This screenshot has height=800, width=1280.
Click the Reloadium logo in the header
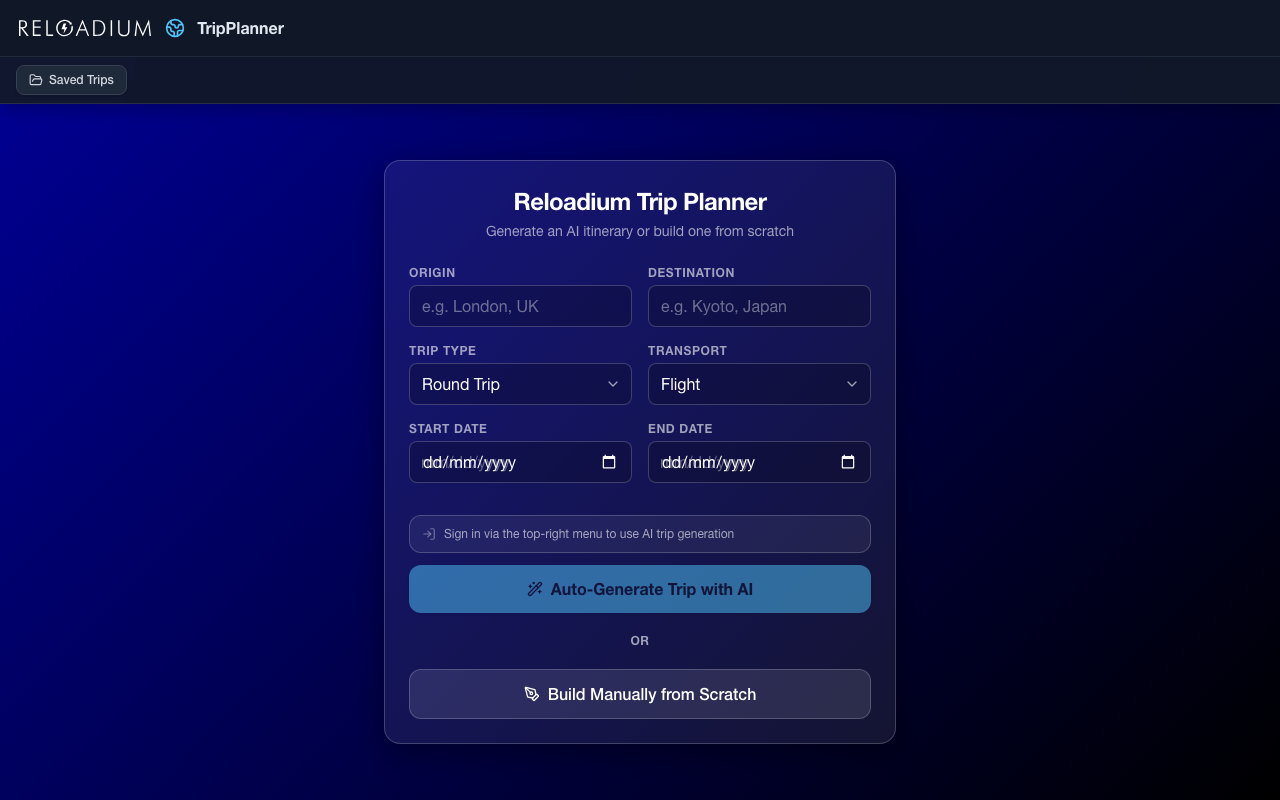[x=85, y=28]
